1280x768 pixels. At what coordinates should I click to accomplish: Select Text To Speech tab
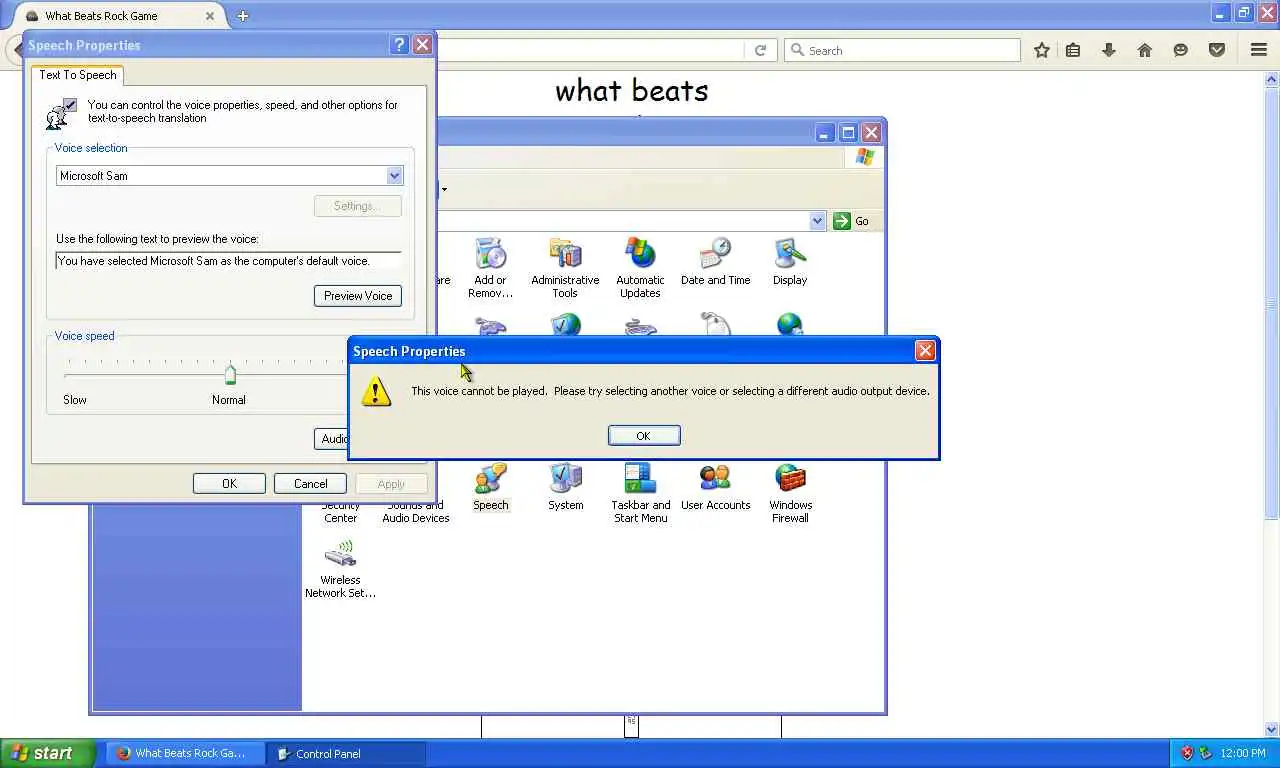(78, 75)
